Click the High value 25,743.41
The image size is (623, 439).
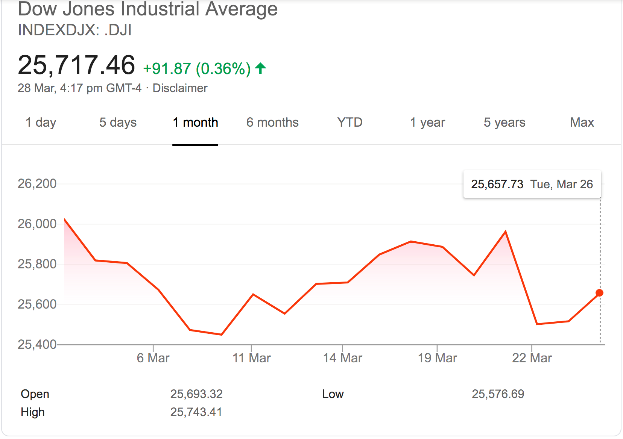(x=196, y=412)
